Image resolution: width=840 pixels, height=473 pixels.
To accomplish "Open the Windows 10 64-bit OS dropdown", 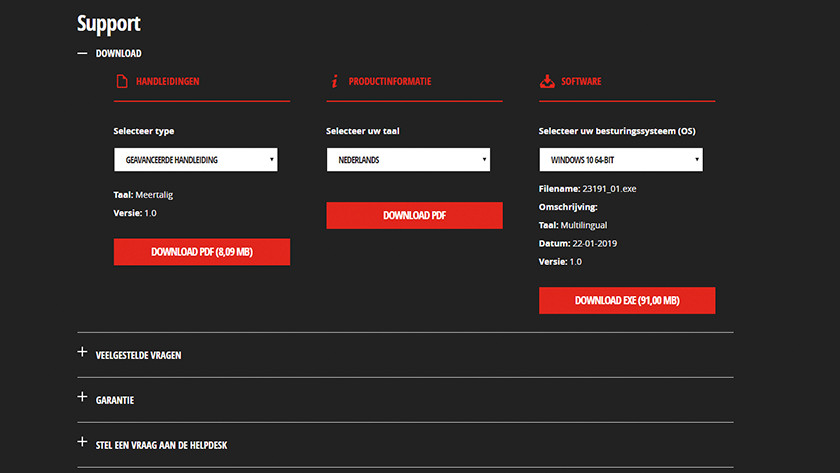I will tap(620, 160).
